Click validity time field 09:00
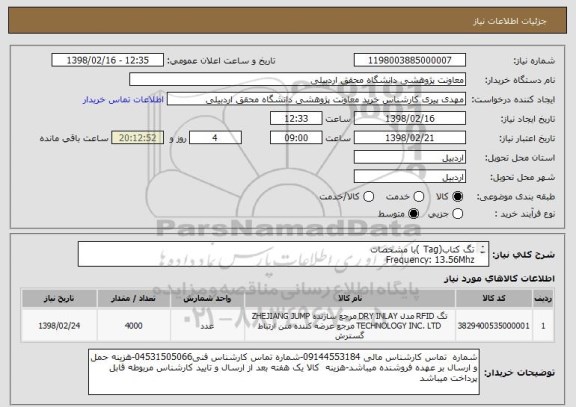This screenshot has height=407, width=576. [x=296, y=138]
